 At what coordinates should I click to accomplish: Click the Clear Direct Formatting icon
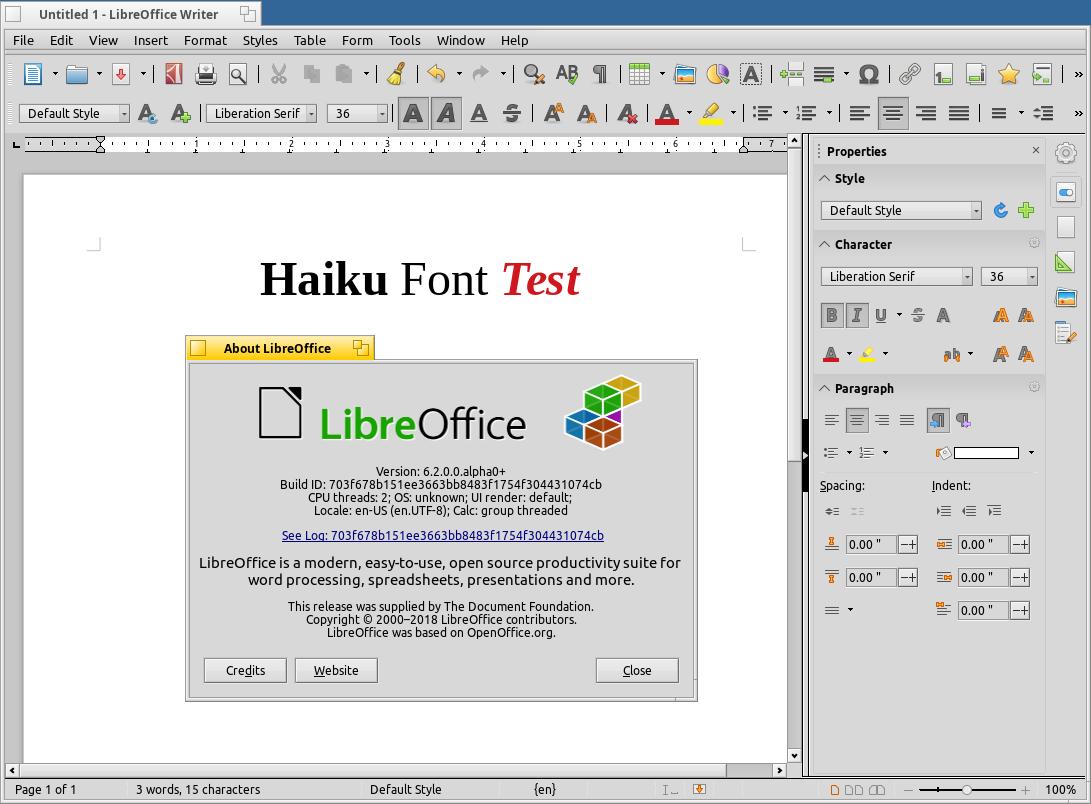(627, 113)
